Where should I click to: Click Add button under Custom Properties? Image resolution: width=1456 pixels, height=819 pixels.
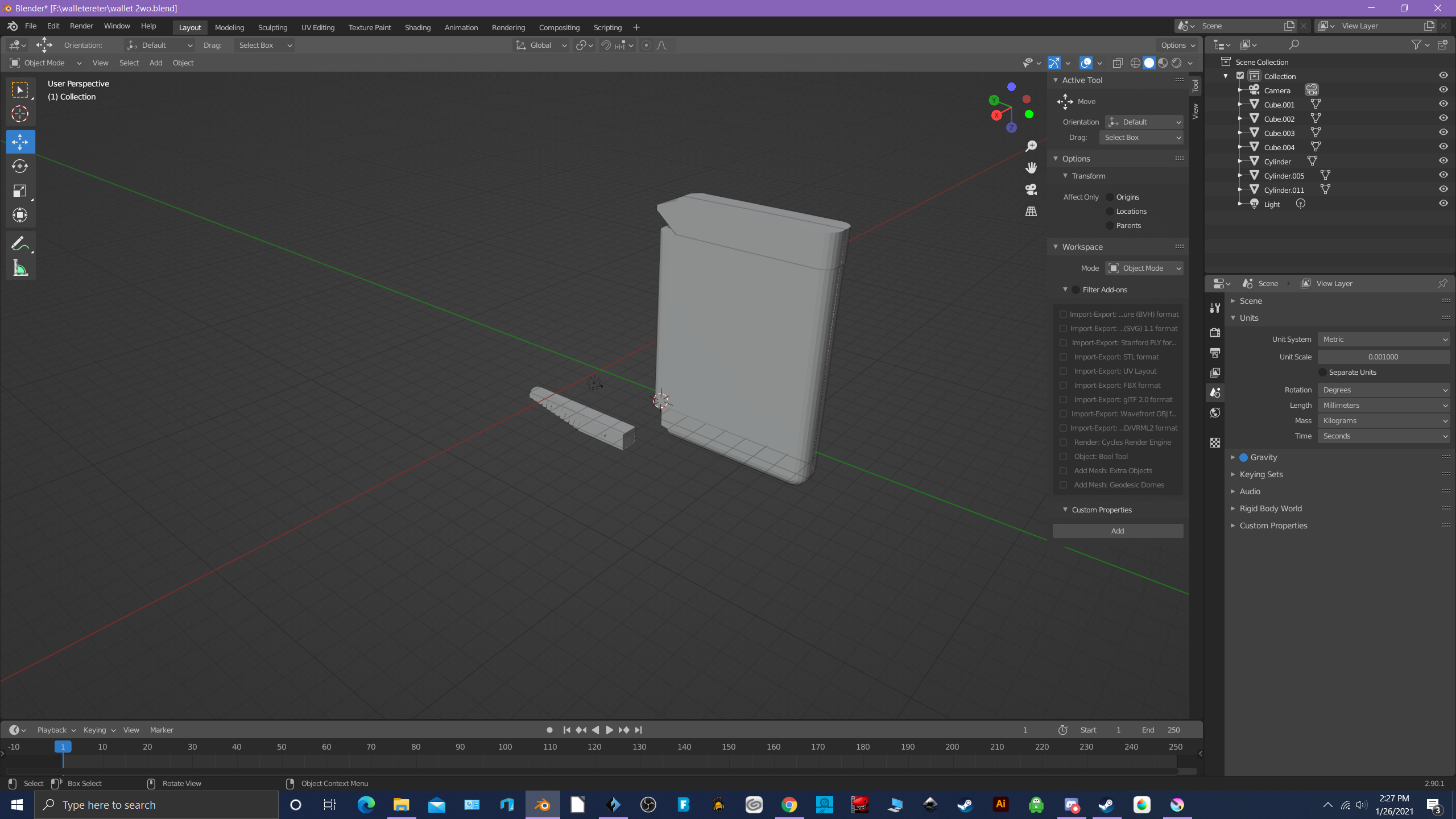click(x=1118, y=531)
